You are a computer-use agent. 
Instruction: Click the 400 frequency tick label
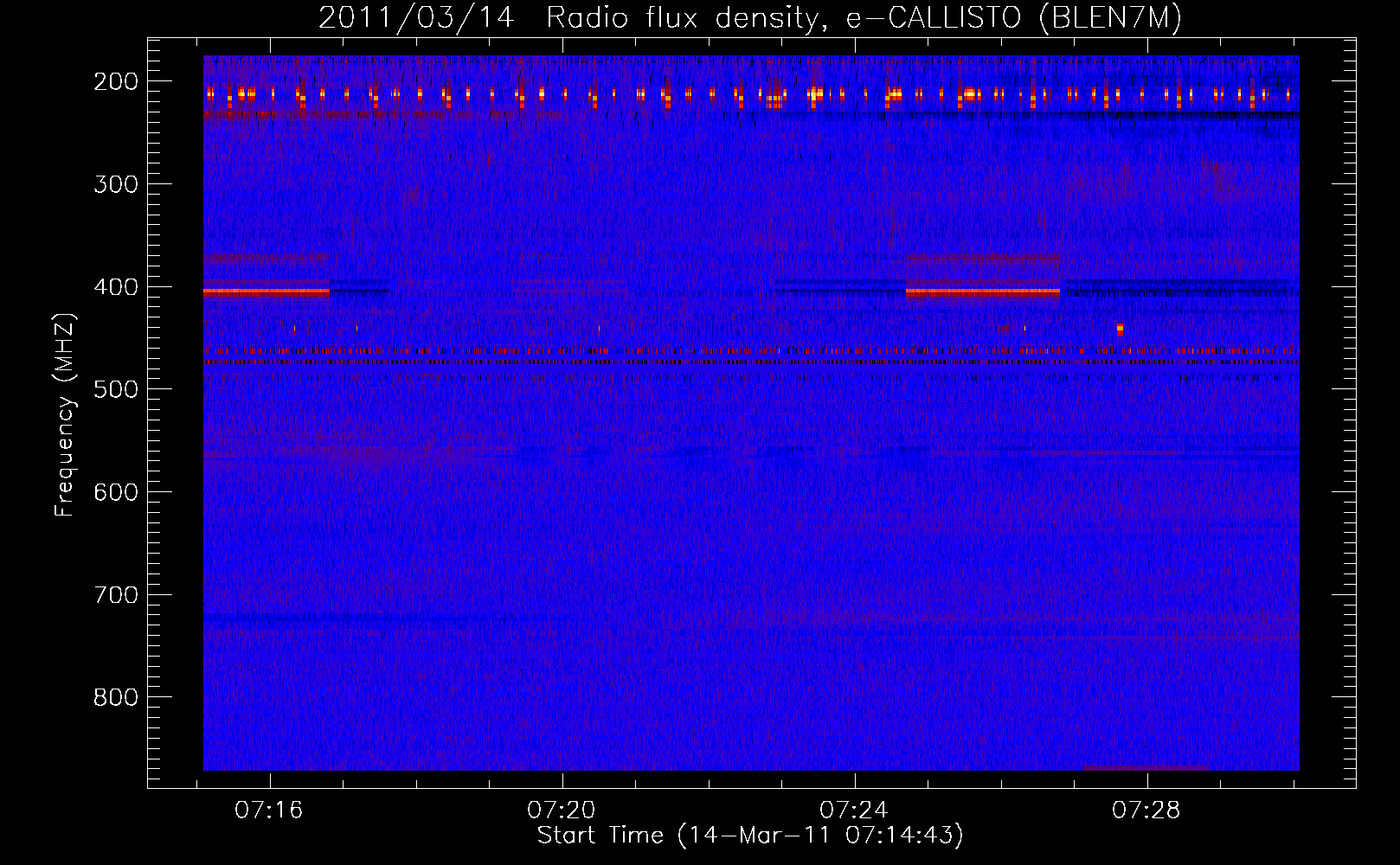coord(115,287)
